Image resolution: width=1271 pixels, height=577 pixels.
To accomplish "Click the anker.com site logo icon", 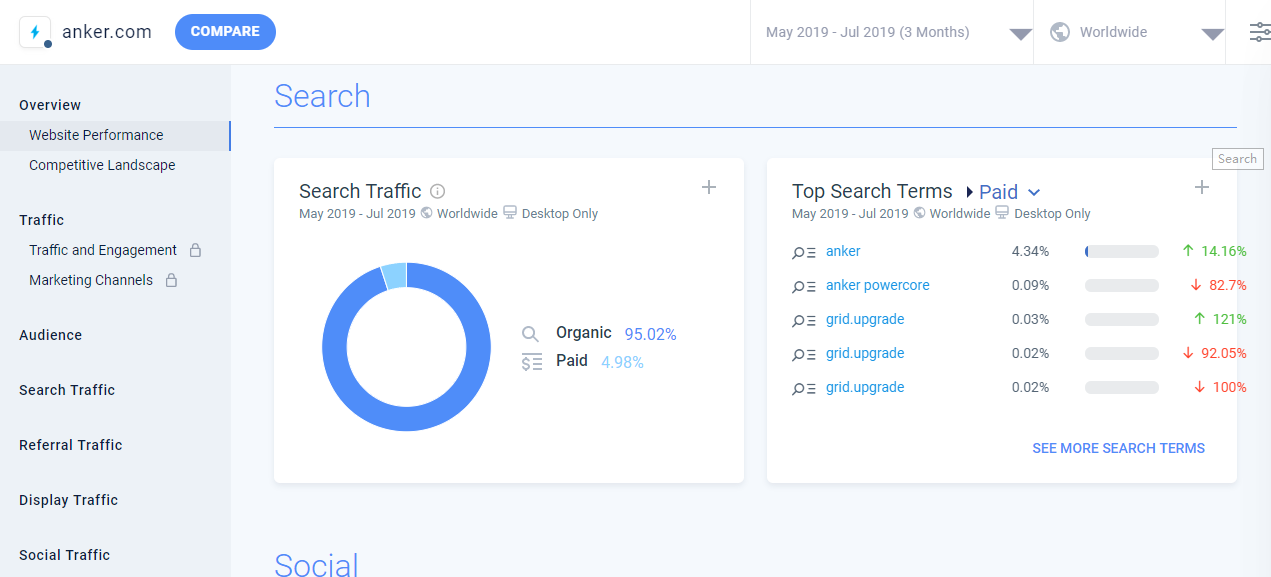I will 36,32.
